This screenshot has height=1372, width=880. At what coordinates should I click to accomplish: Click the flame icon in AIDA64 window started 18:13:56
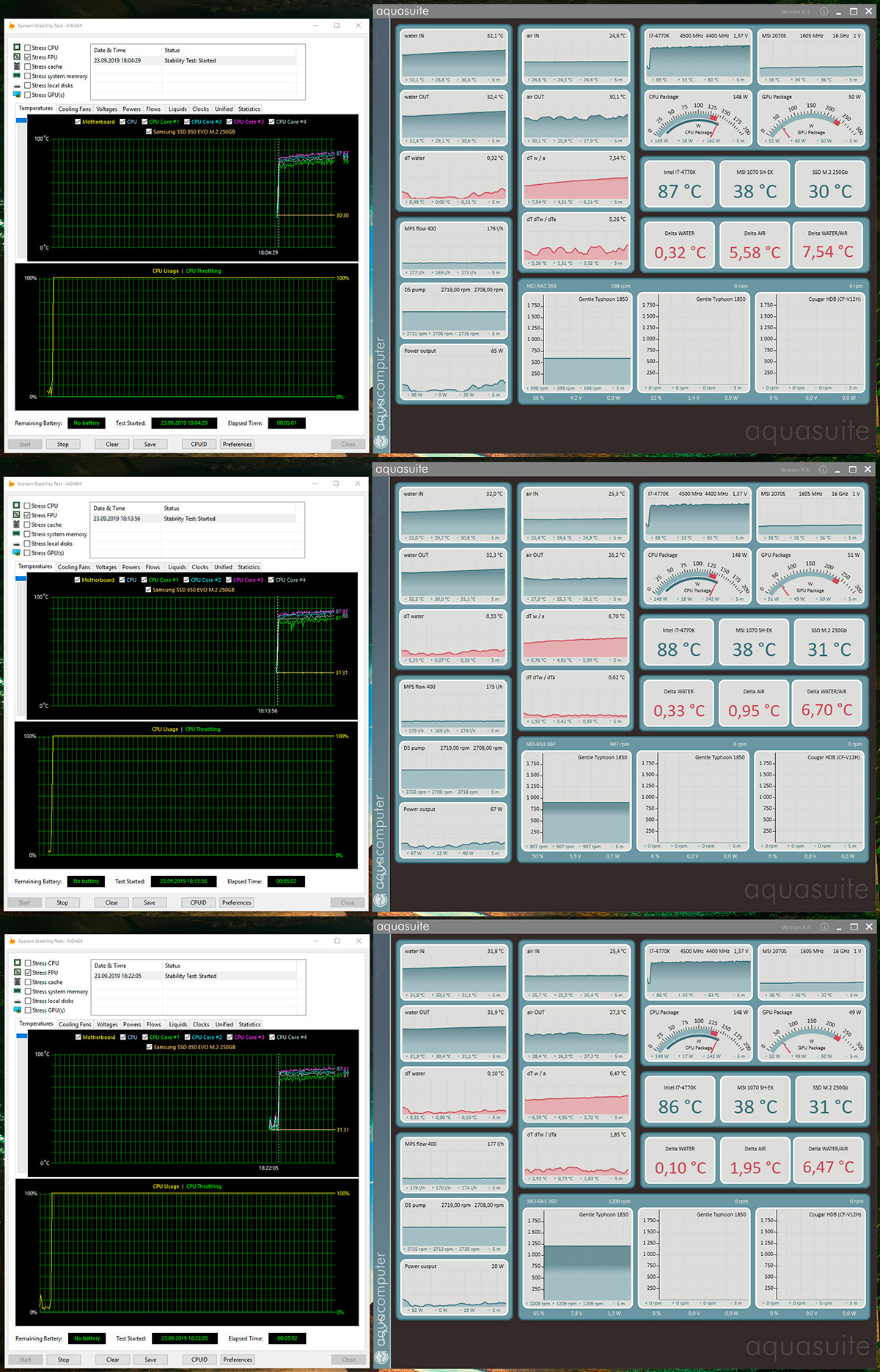point(11,484)
